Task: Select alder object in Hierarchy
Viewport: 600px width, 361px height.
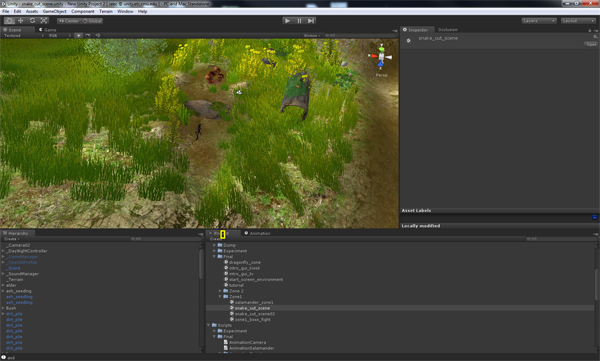Action: 11,286
